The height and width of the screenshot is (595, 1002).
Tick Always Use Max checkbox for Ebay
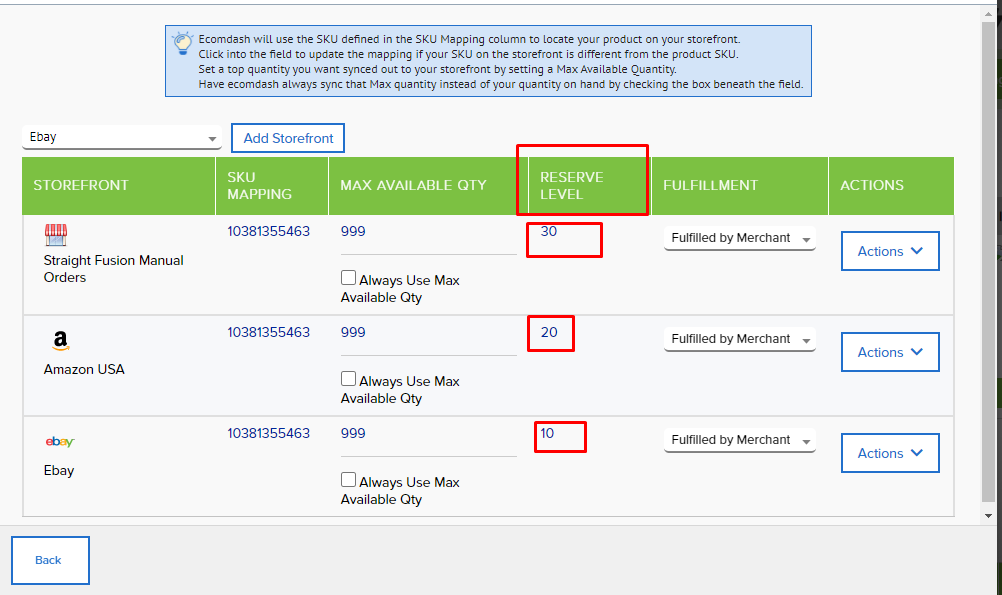348,480
